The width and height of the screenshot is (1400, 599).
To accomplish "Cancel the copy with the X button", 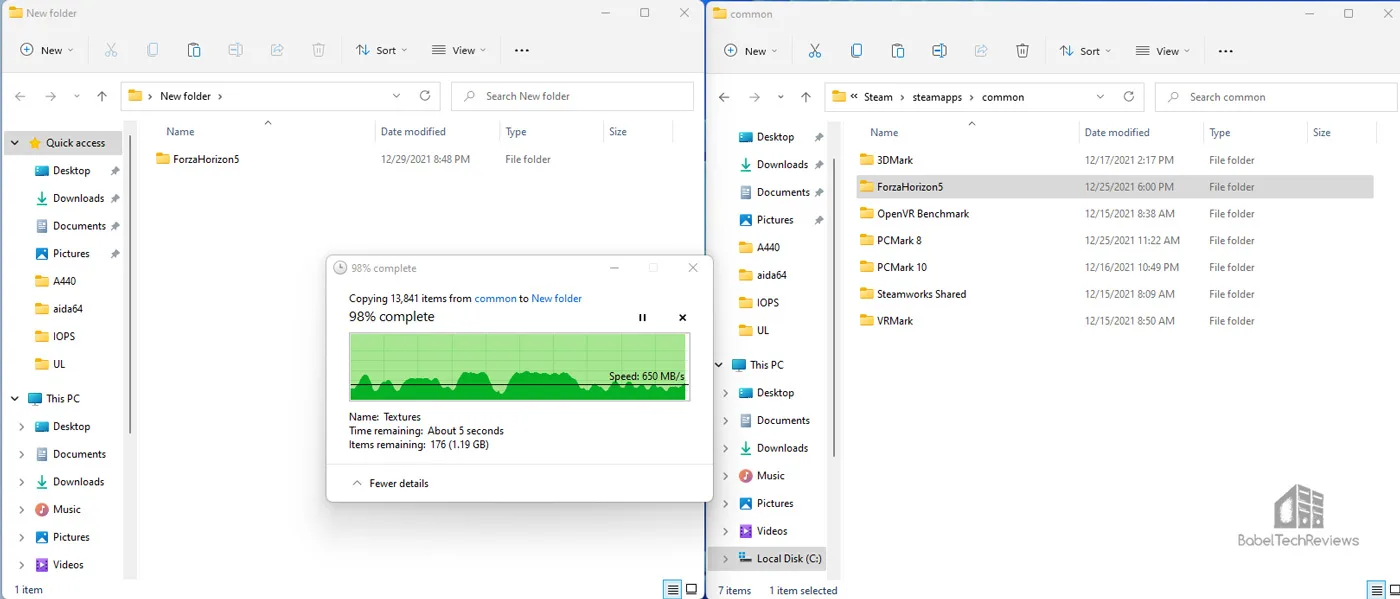I will (683, 317).
